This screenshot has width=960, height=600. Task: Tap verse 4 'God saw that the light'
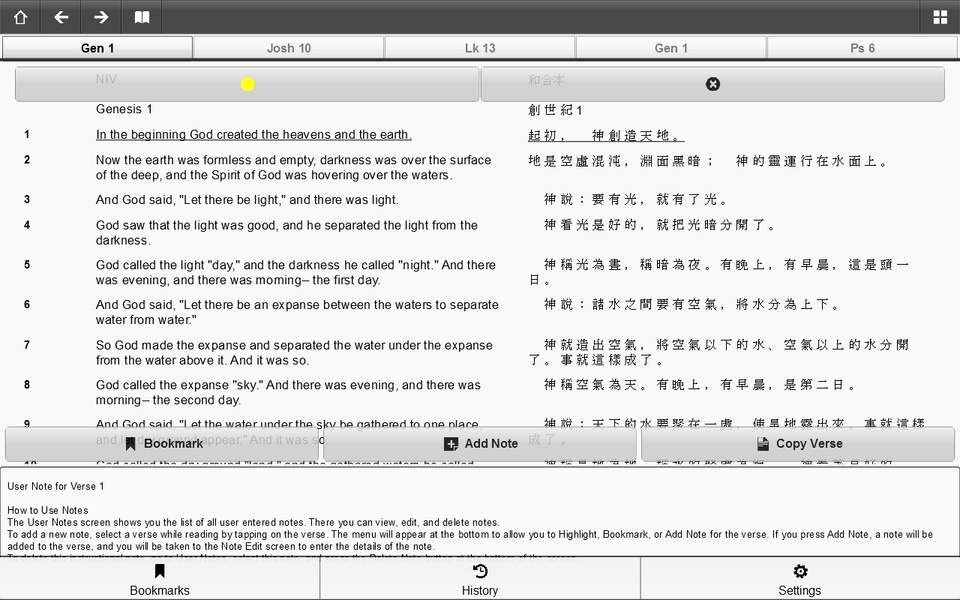click(287, 233)
